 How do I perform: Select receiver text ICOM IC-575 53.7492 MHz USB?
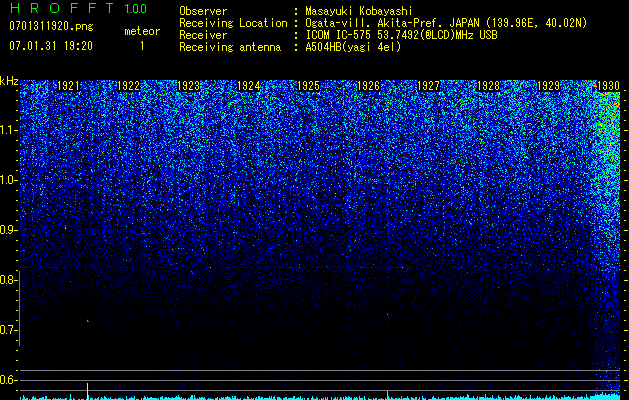click(401, 35)
